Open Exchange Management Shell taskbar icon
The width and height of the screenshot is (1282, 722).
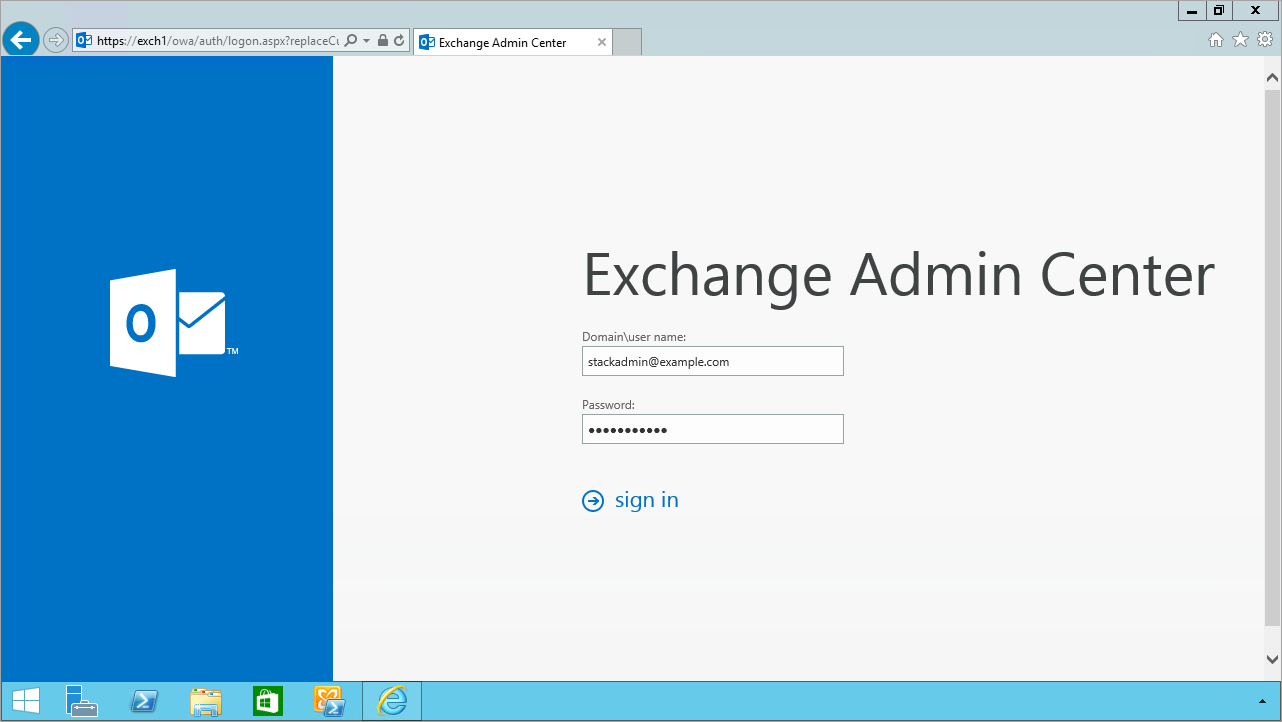330,701
